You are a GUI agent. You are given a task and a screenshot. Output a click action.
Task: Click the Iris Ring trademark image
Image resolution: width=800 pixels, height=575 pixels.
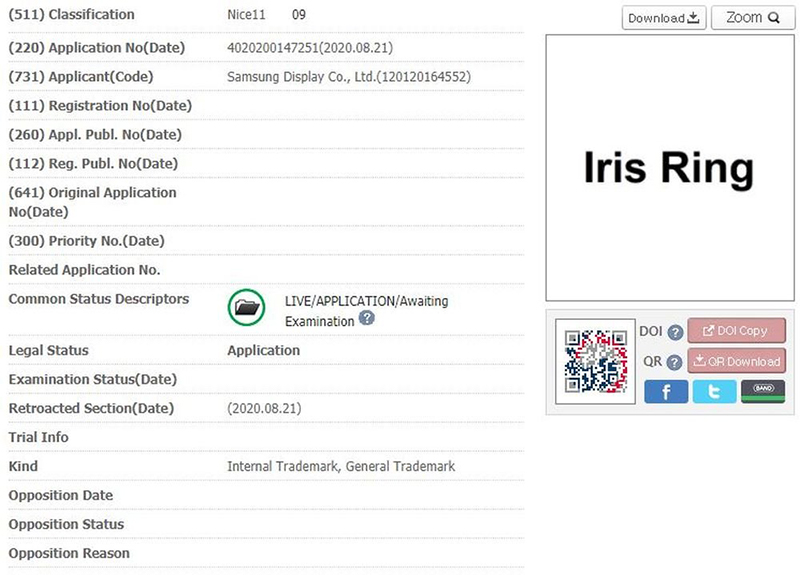[x=667, y=168]
